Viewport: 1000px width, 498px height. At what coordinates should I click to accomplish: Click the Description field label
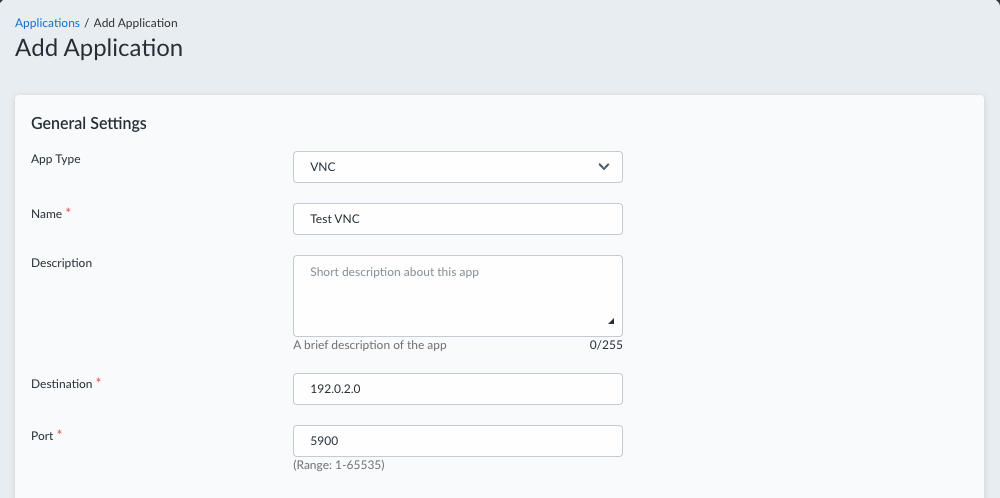(62, 263)
